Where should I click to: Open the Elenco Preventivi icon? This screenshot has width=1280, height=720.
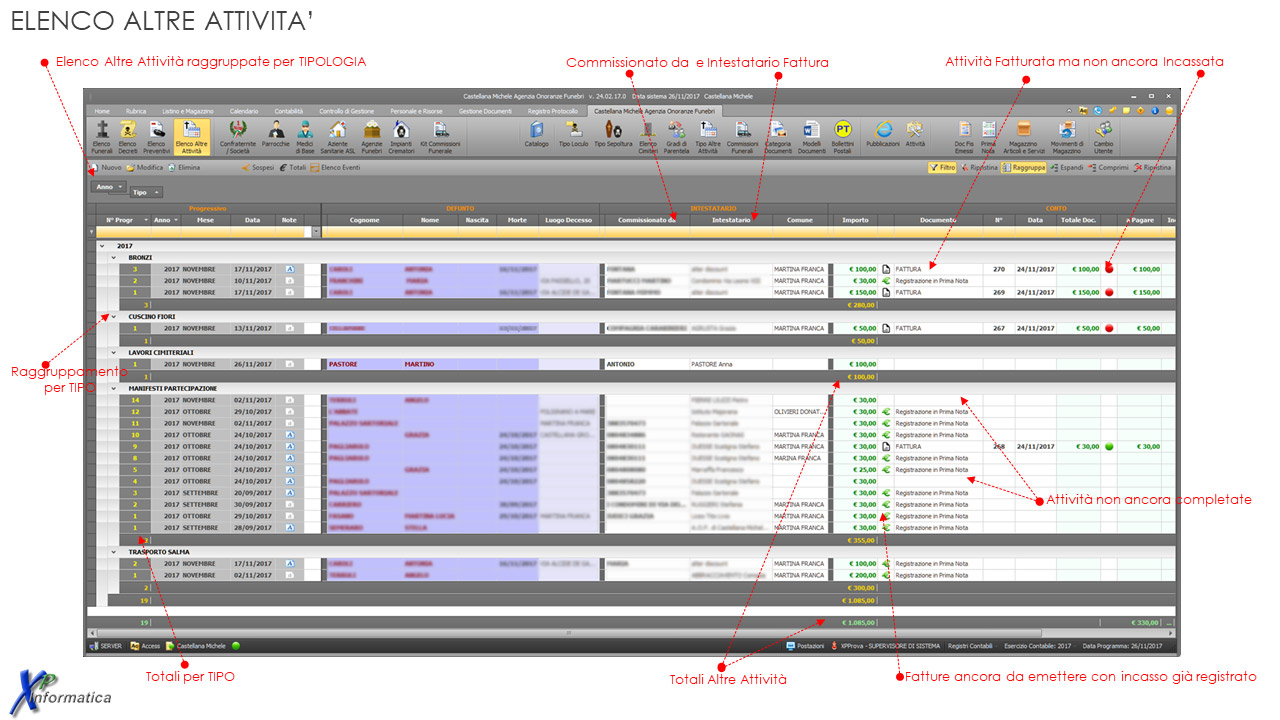[x=157, y=137]
